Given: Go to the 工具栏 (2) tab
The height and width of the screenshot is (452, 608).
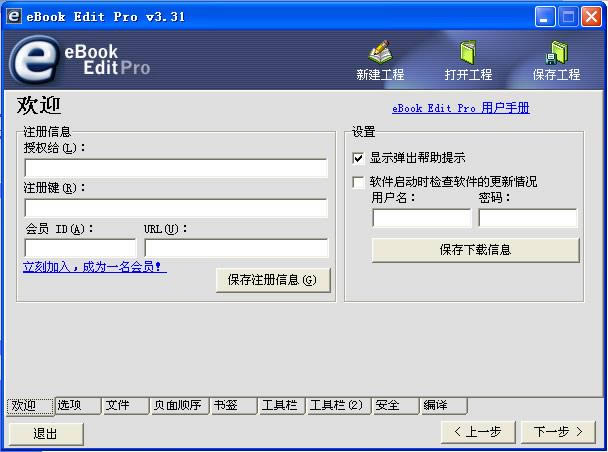Looking at the screenshot, I should (339, 405).
